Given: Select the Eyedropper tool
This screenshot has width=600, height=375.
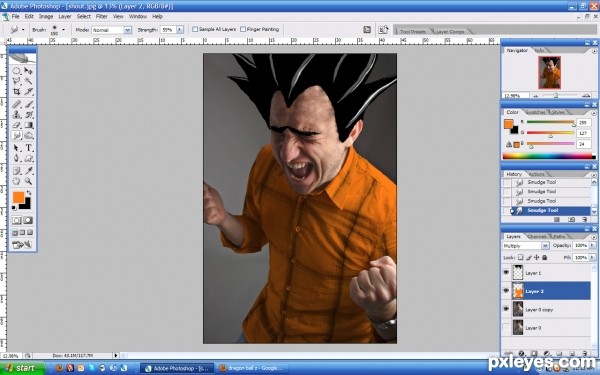Looking at the screenshot, I should point(29,171).
